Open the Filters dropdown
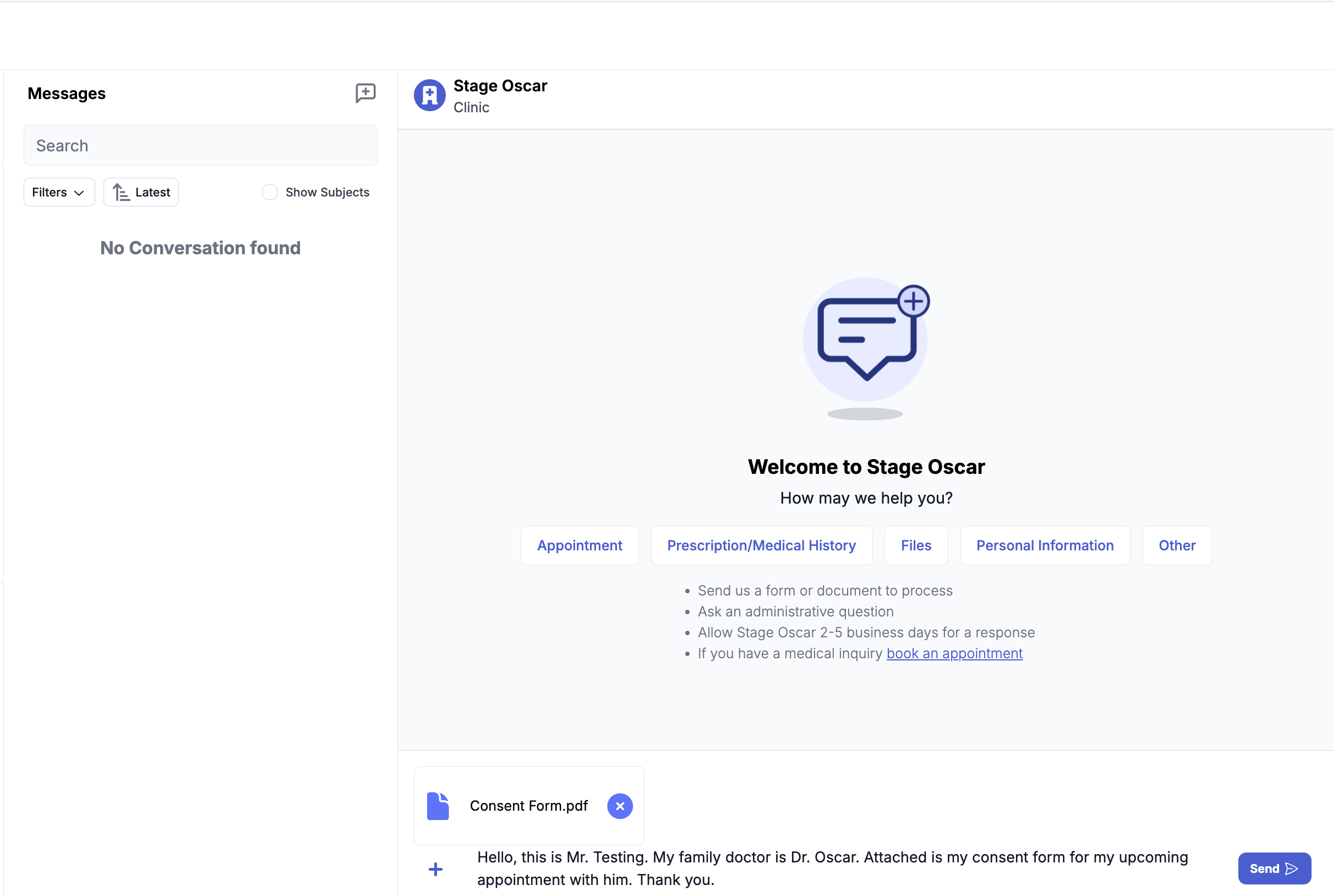Image resolution: width=1333 pixels, height=896 pixels. 59,193
